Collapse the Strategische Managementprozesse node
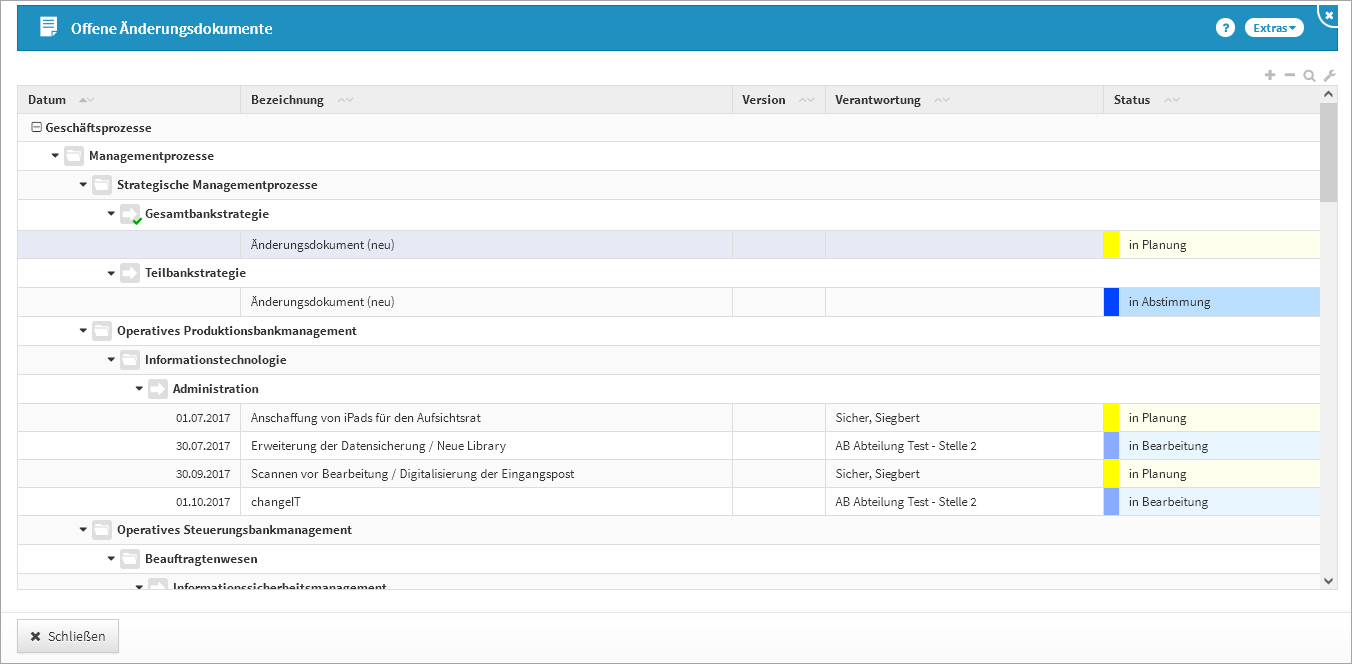 [84, 185]
